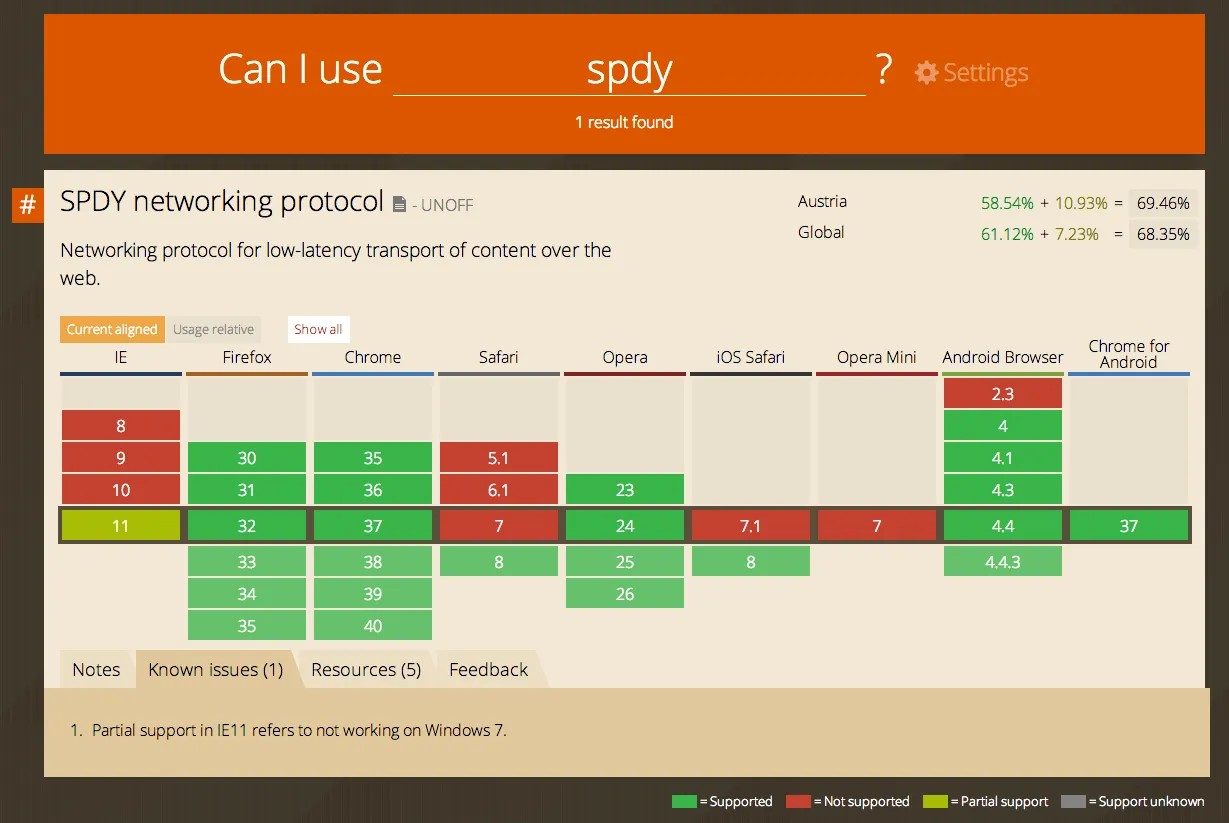Switch to "Usage relative" view

[x=213, y=329]
